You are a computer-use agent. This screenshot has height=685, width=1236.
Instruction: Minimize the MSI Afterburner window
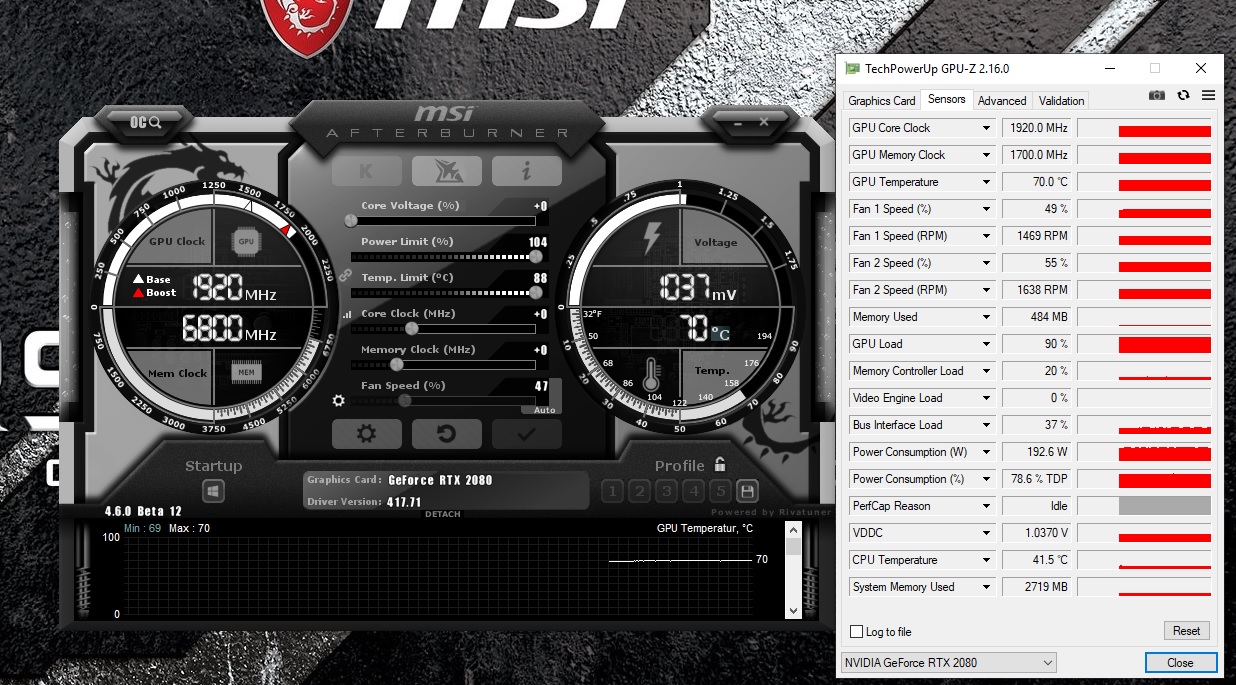tap(738, 121)
